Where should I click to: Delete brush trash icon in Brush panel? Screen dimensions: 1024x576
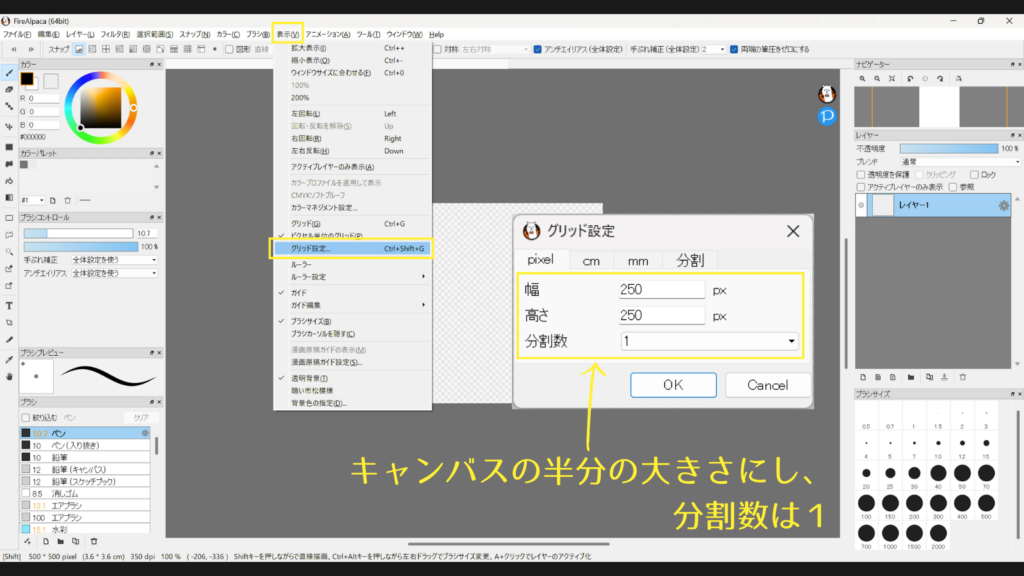pyautogui.click(x=94, y=541)
